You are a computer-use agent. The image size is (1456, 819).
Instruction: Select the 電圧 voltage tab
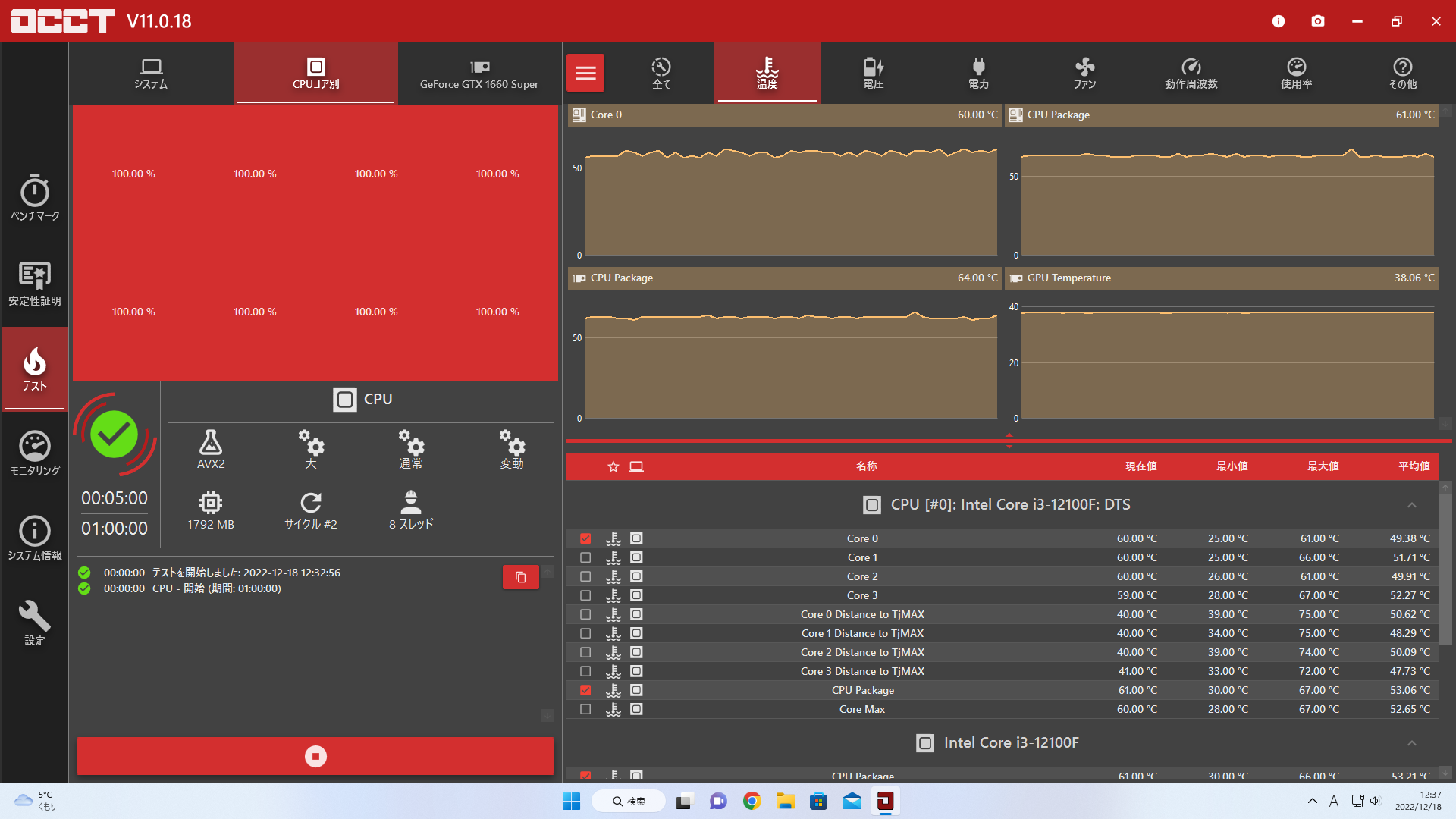873,73
